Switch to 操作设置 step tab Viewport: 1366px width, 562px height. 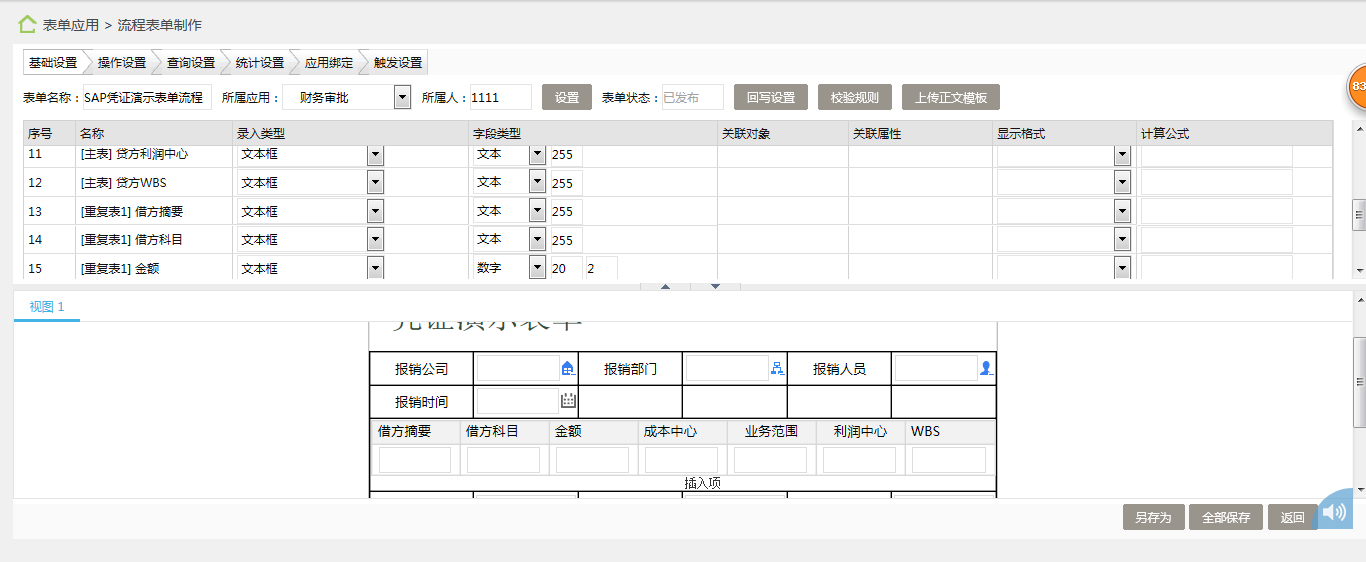(x=122, y=62)
